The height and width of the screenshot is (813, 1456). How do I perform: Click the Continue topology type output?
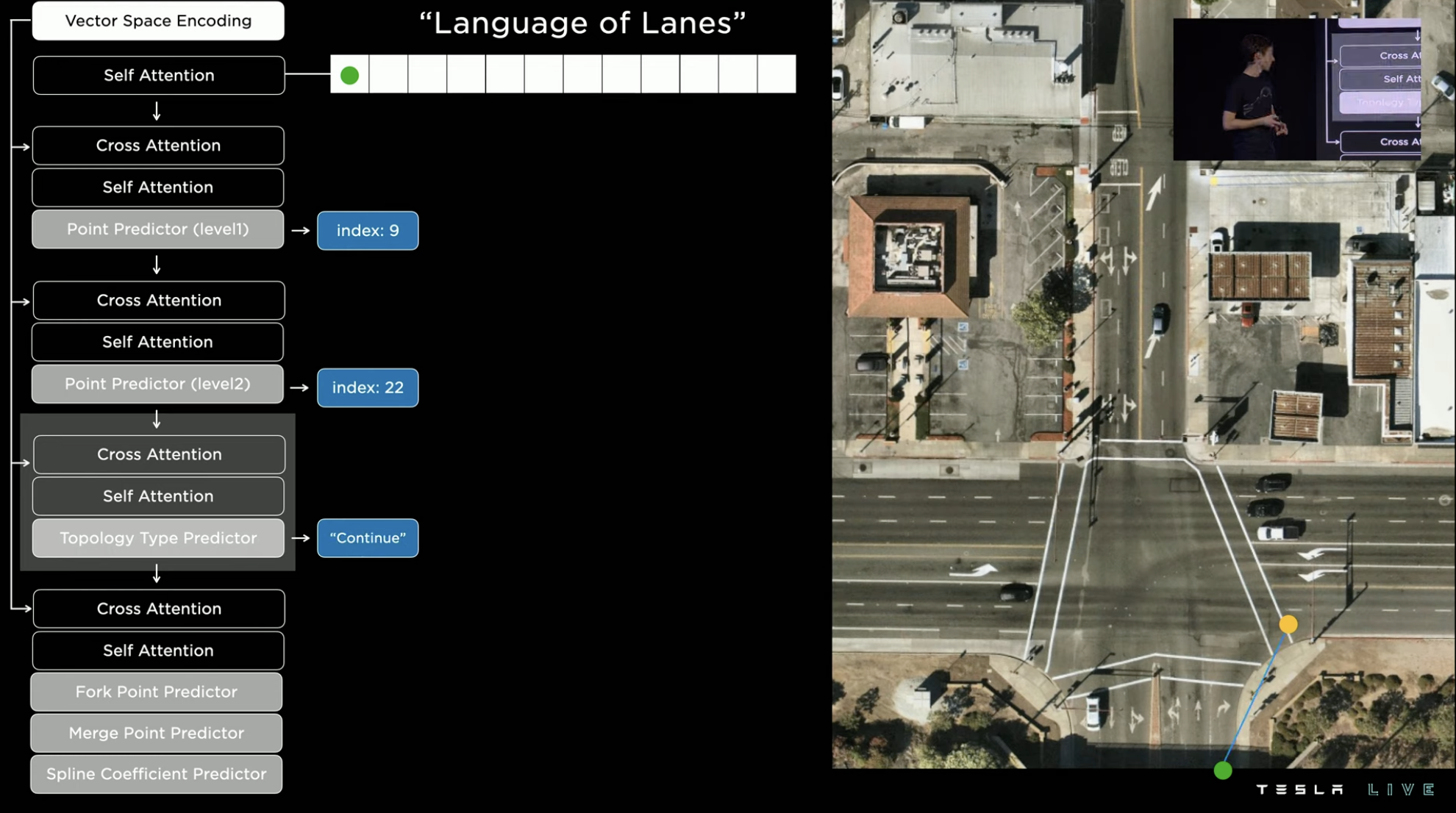pyautogui.click(x=366, y=537)
